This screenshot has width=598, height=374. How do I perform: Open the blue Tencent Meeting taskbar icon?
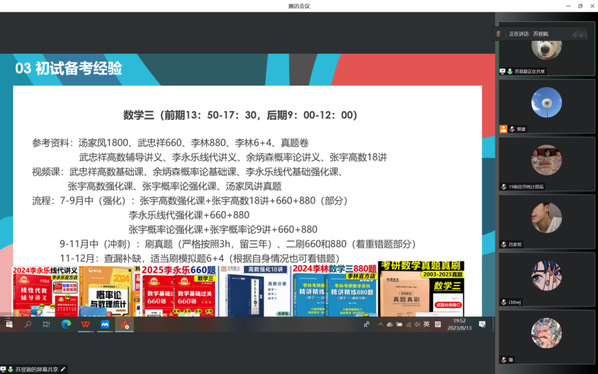(x=104, y=324)
